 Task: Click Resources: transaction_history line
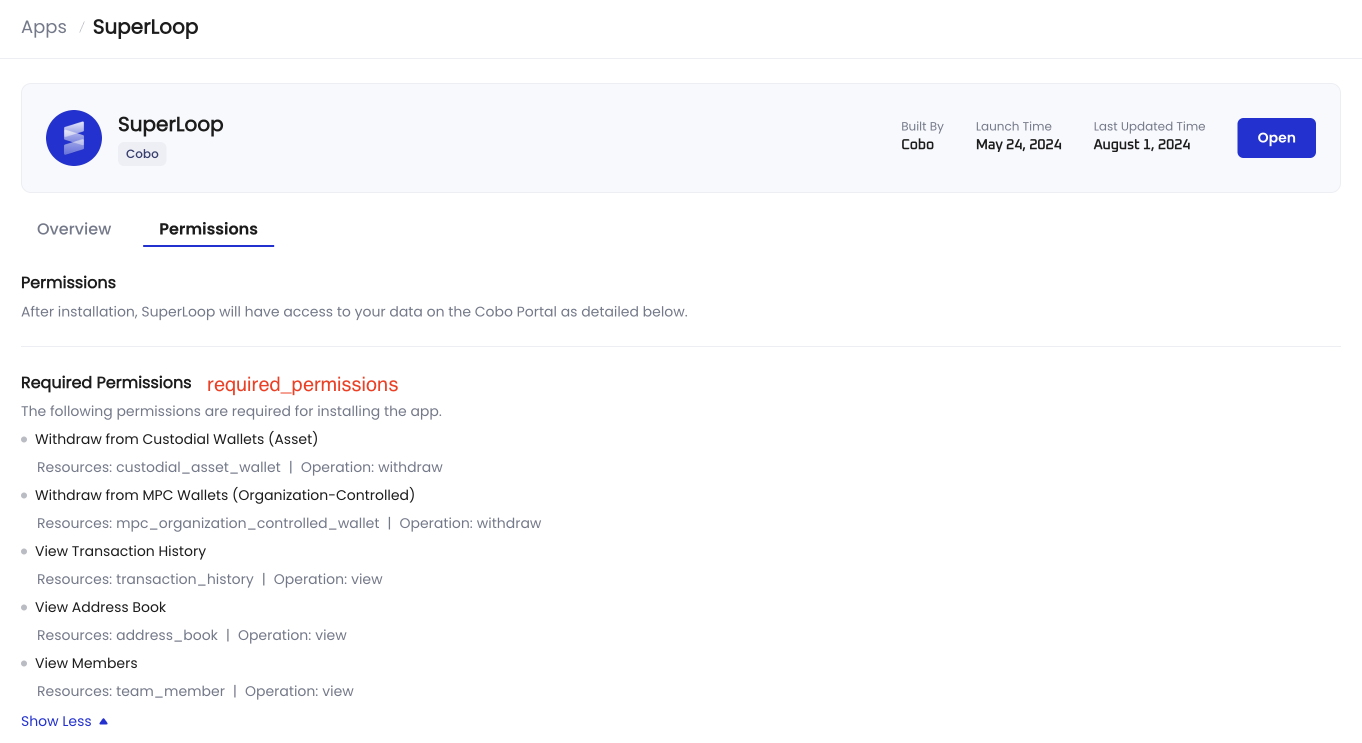pyautogui.click(x=210, y=579)
